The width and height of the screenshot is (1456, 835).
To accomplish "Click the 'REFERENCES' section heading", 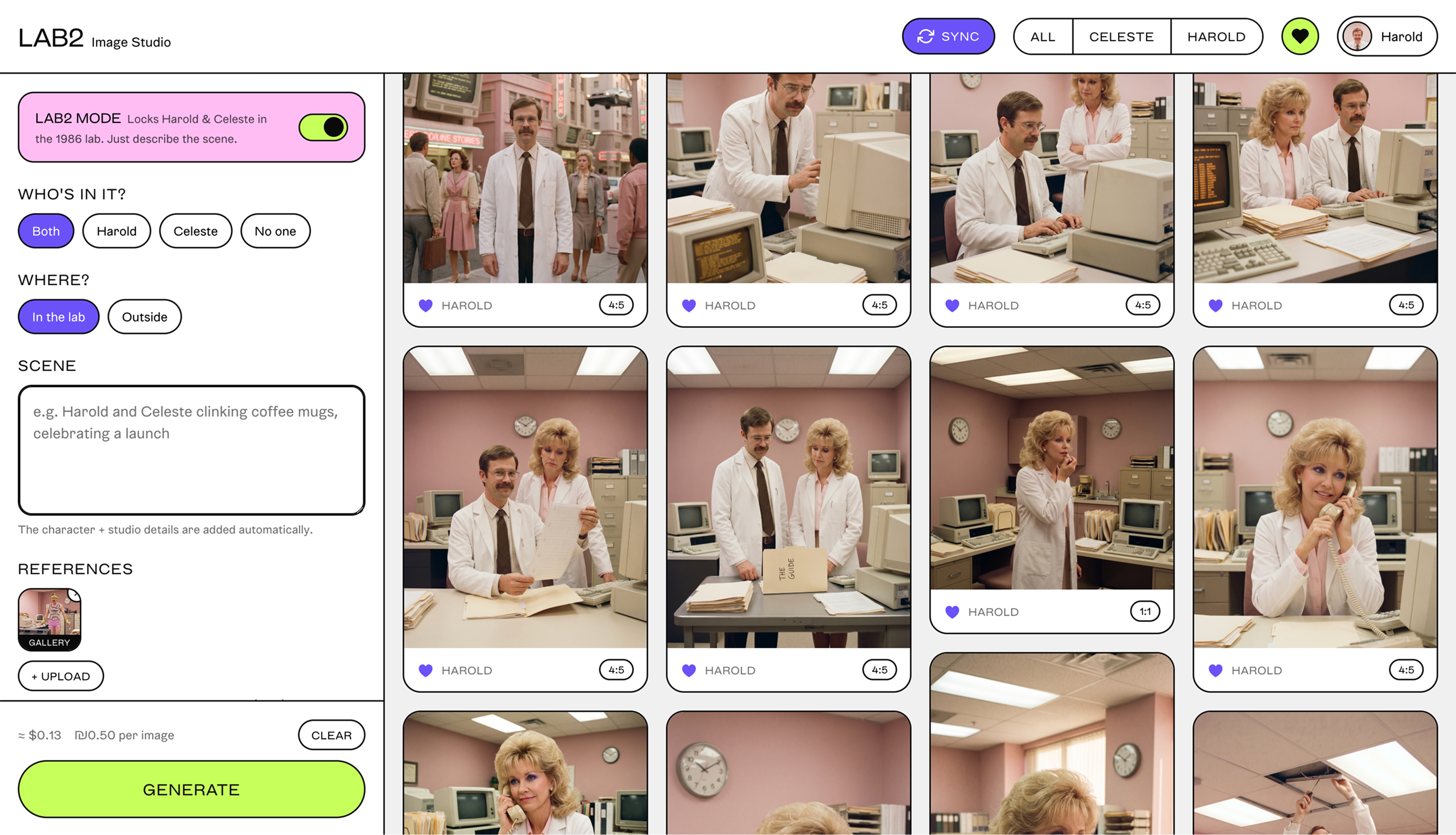I will pos(76,569).
